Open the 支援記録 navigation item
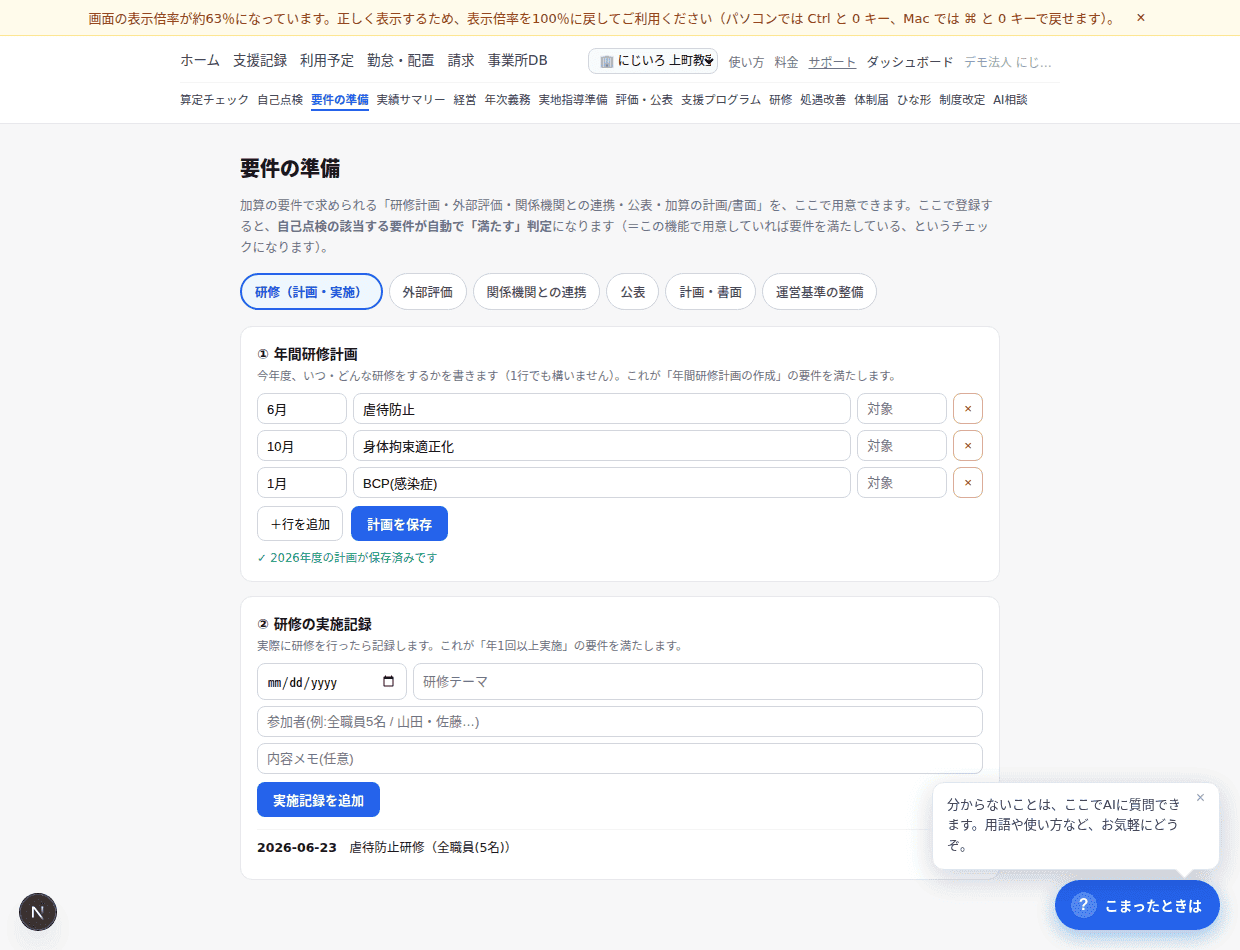This screenshot has width=1240, height=950. click(260, 61)
